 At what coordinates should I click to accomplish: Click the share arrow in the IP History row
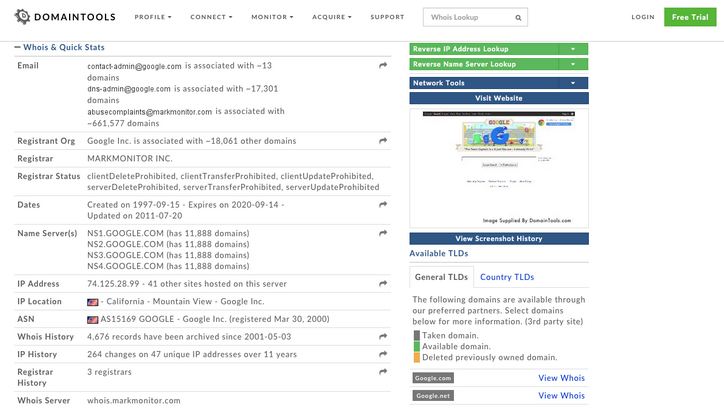coord(383,354)
